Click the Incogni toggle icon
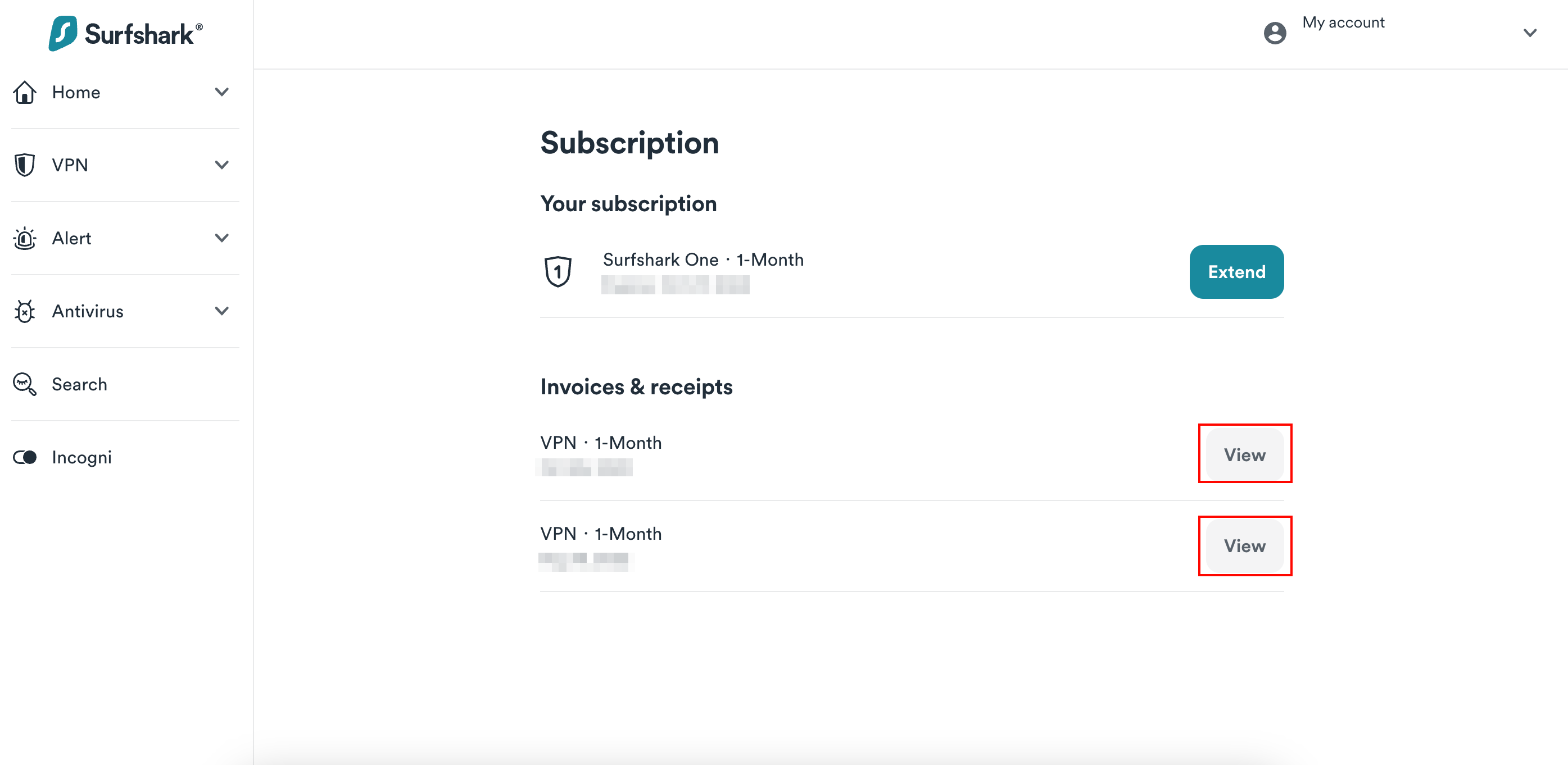 pyautogui.click(x=24, y=457)
